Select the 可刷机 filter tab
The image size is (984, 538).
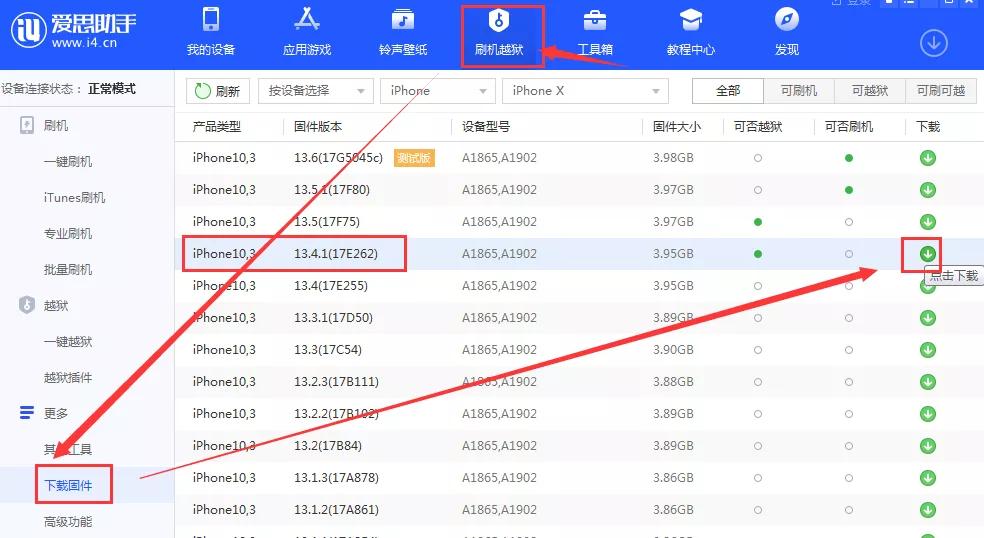click(799, 91)
